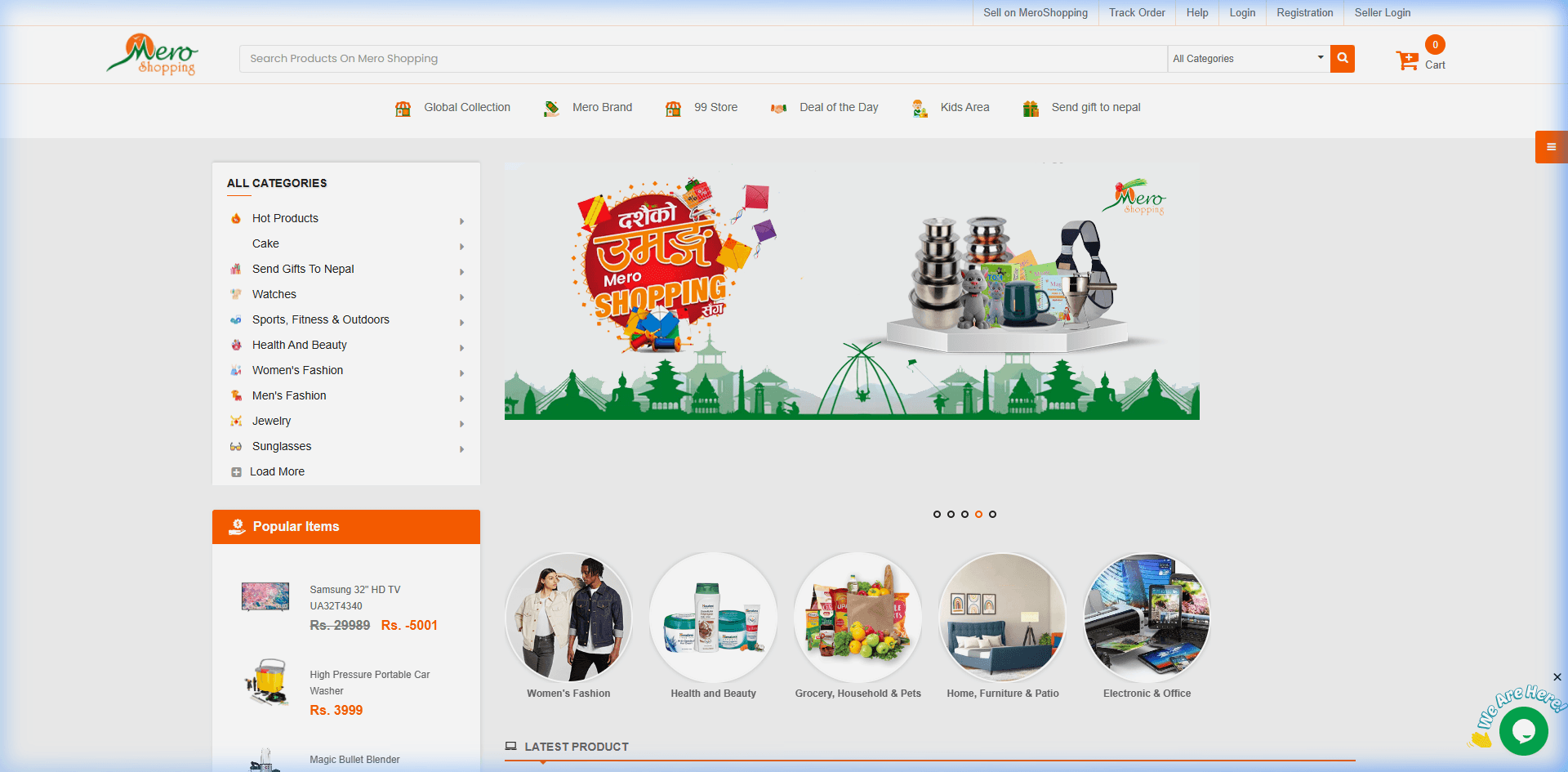Click the Track Order link
The width and height of the screenshot is (1568, 772).
1136,13
